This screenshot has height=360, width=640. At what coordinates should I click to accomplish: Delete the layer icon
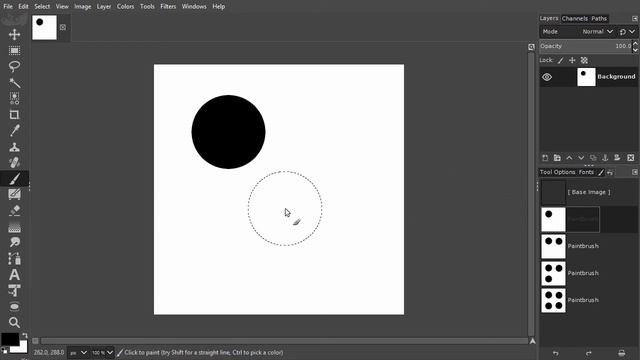coord(631,158)
